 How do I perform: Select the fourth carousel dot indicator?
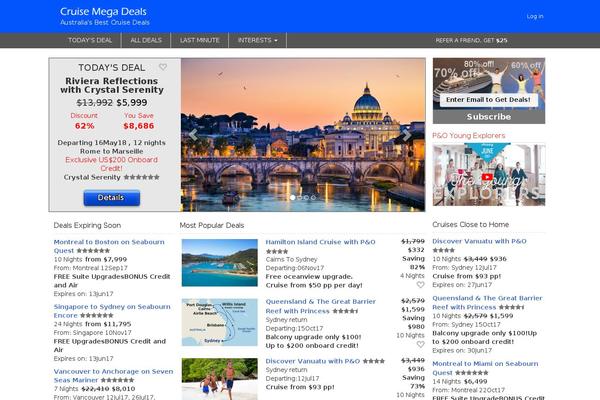coord(313,198)
